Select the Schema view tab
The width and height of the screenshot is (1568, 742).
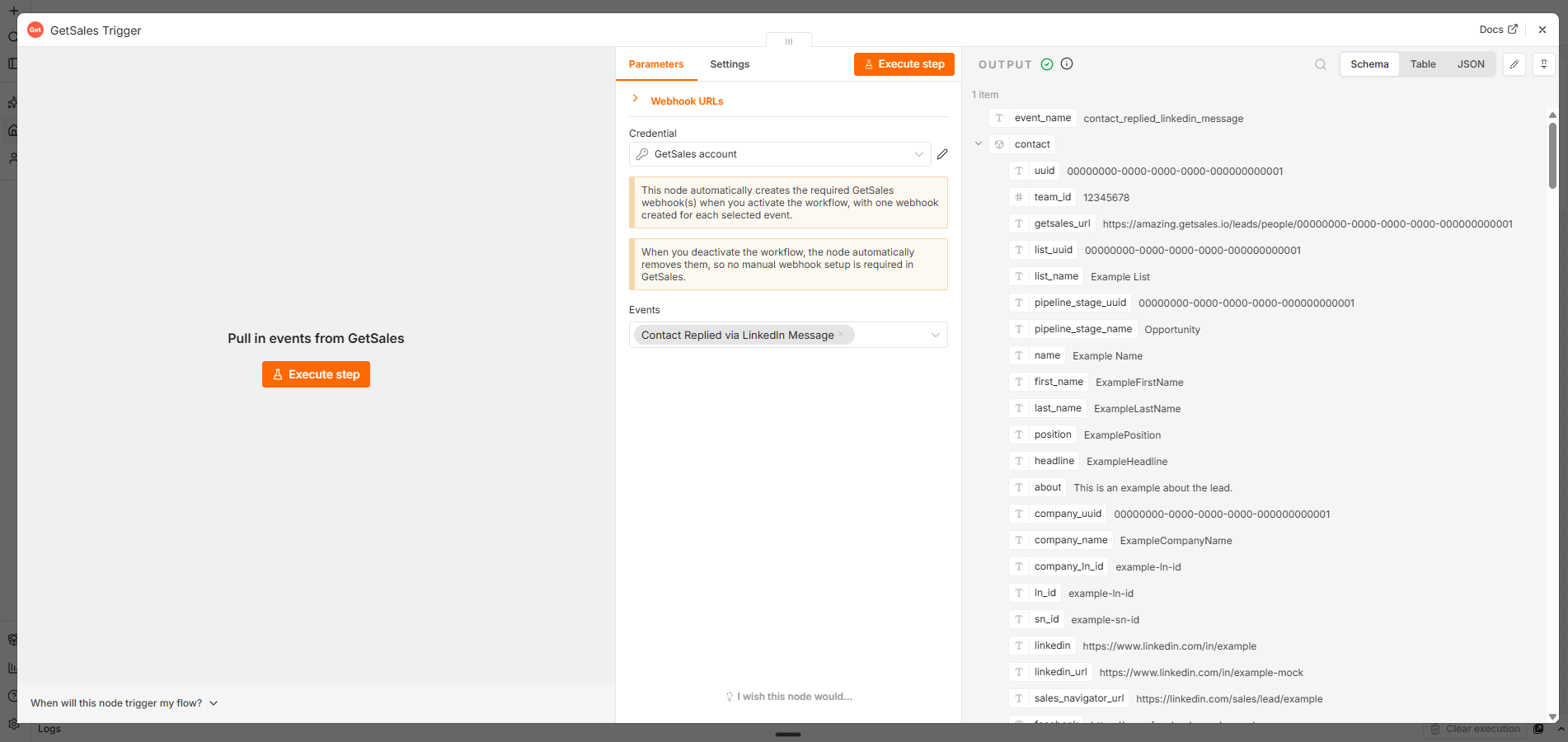[1369, 64]
